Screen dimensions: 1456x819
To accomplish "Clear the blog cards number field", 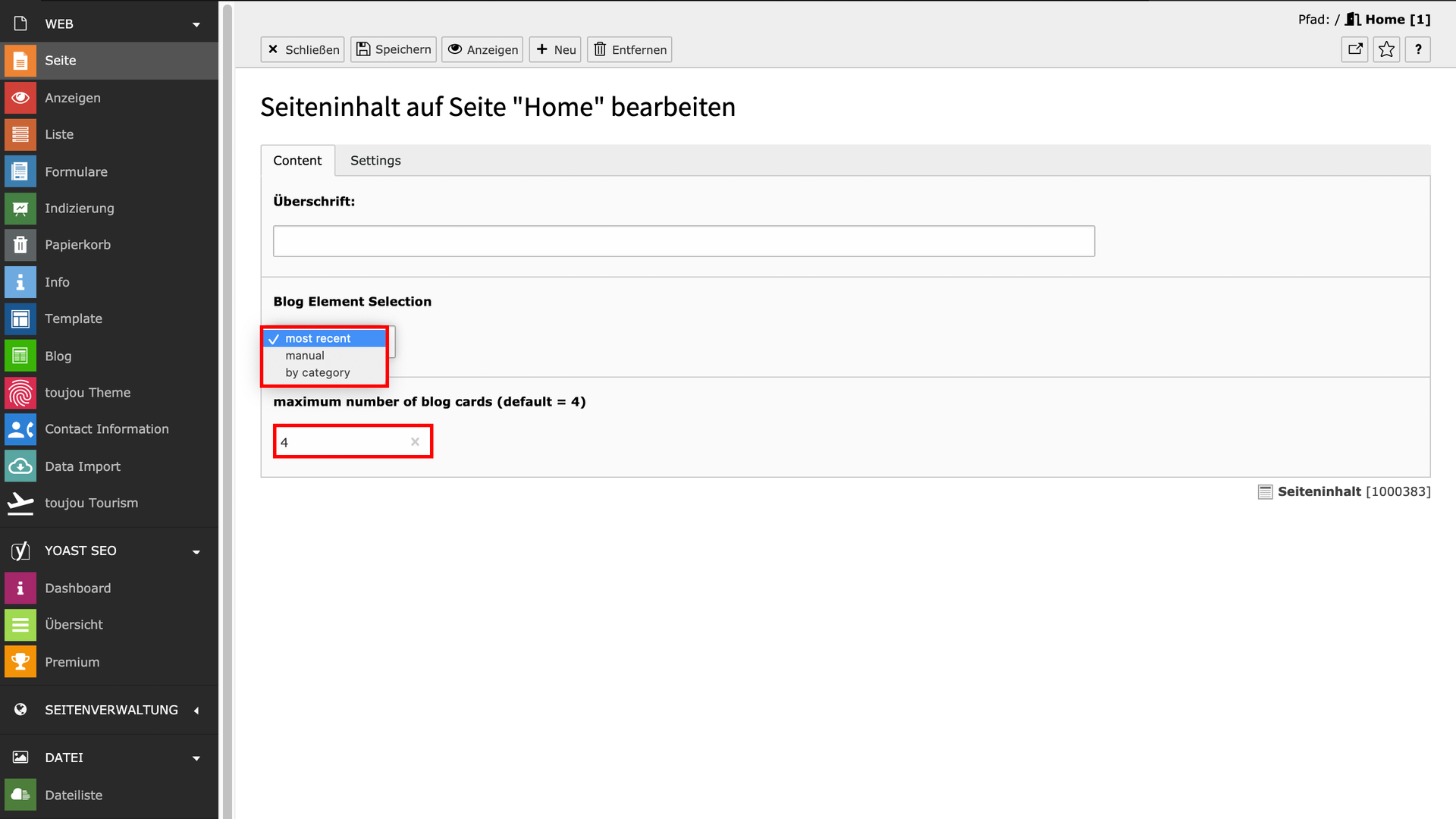I will coord(415,442).
